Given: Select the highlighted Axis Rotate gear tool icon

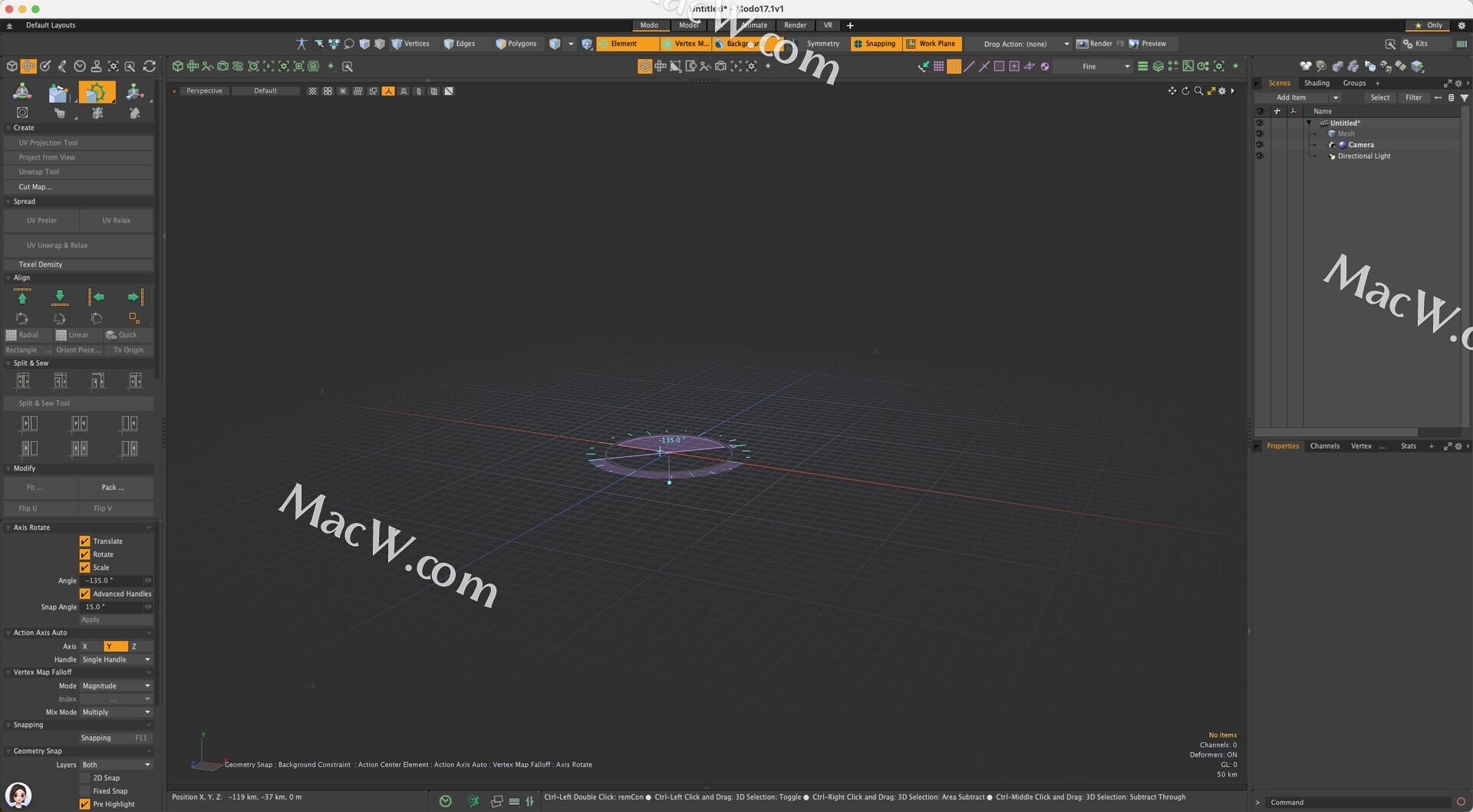Looking at the screenshot, I should point(97,92).
